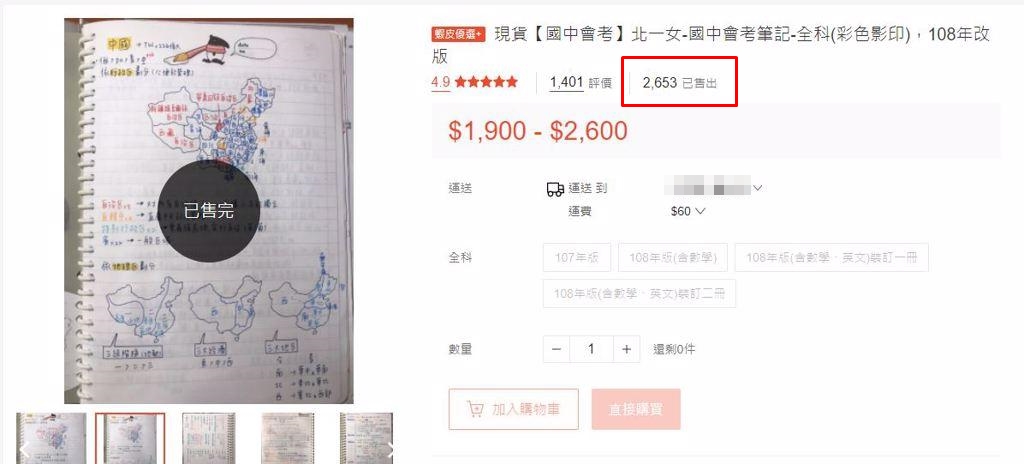This screenshot has width=1024, height=464.
Task: Select 108年版(含數學、英文)裝訂一冊 option
Action: tap(831, 257)
